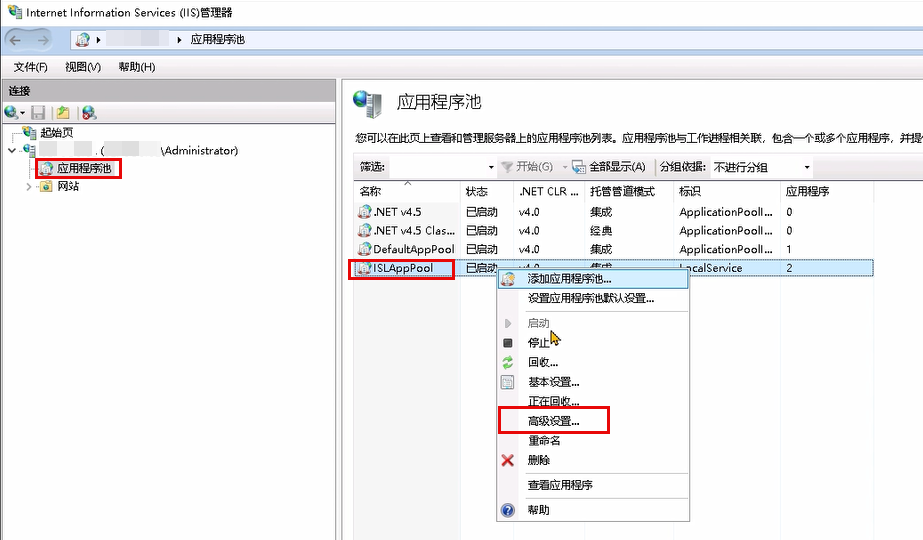Click Show All (全部显示) button
This screenshot has height=540, width=923.
click(x=610, y=167)
